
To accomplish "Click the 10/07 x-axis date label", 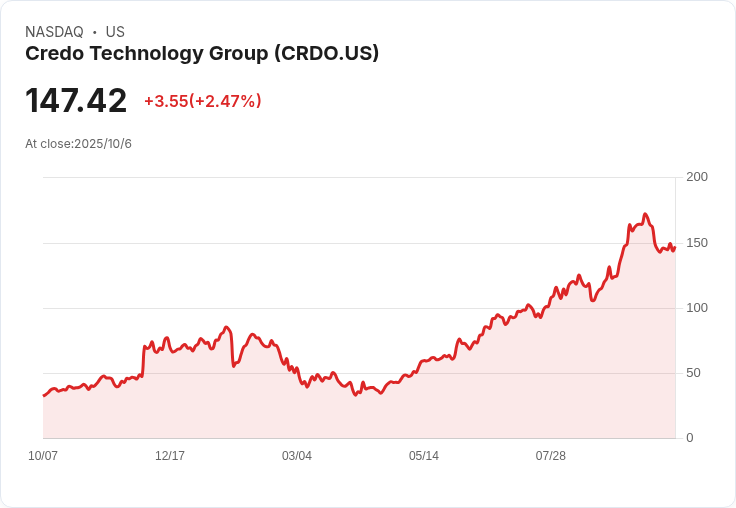I will click(x=43, y=456).
